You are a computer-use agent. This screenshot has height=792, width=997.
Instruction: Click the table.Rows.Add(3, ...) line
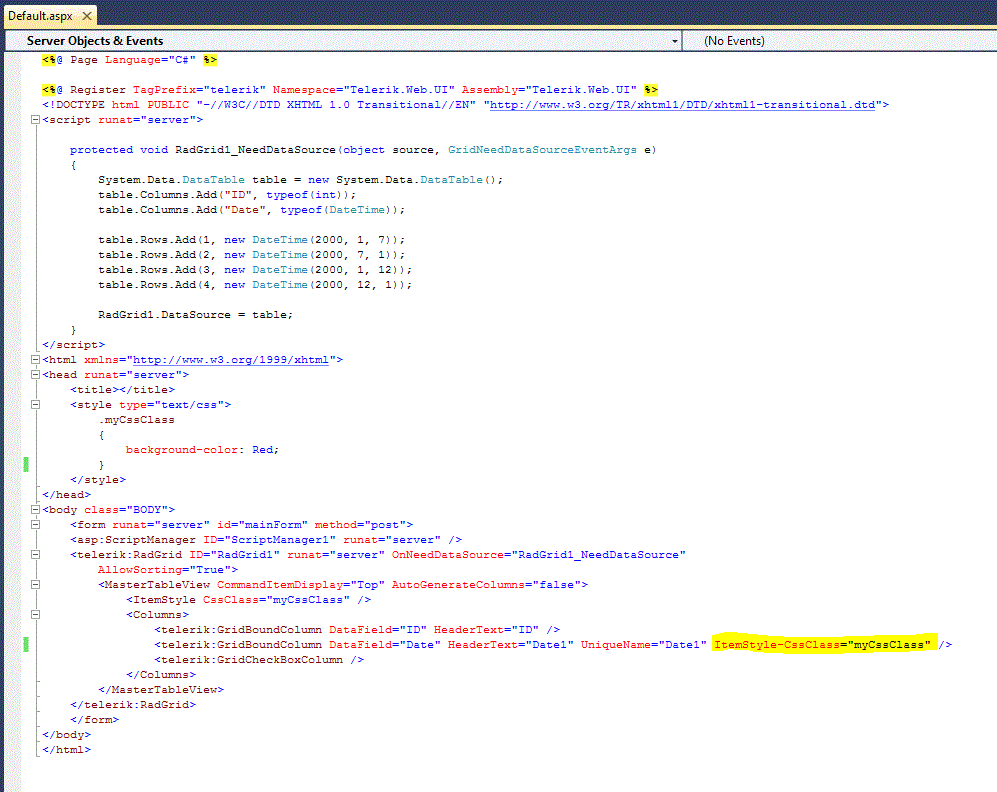point(255,270)
